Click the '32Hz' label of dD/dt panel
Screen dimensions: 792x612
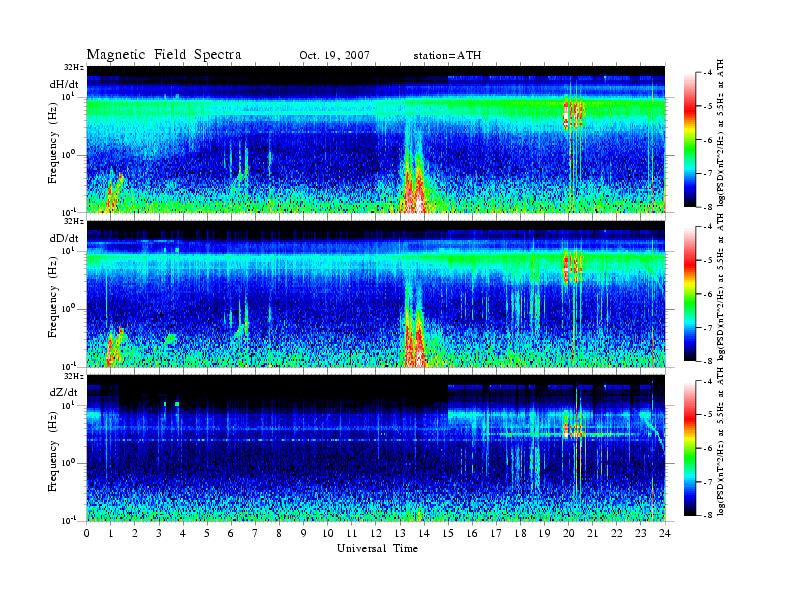click(74, 221)
